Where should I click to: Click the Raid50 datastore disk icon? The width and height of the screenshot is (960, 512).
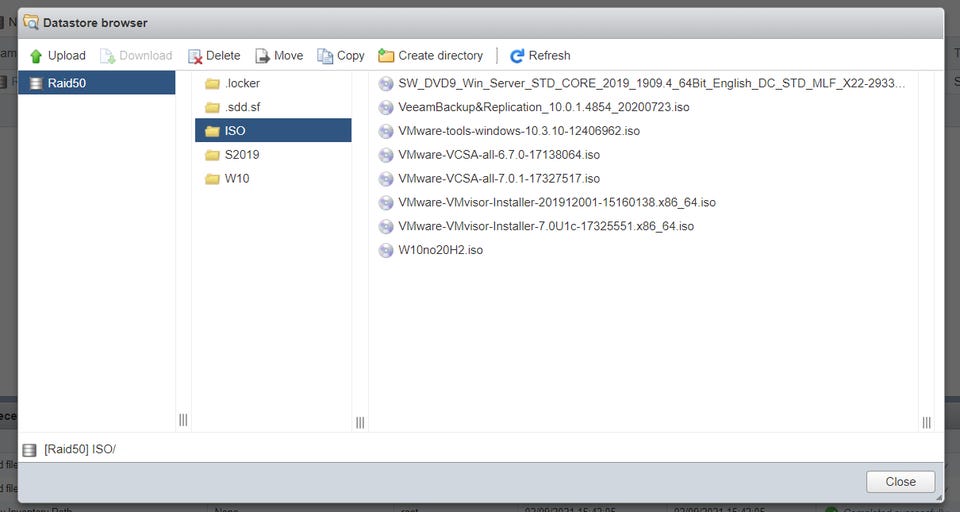pos(36,83)
